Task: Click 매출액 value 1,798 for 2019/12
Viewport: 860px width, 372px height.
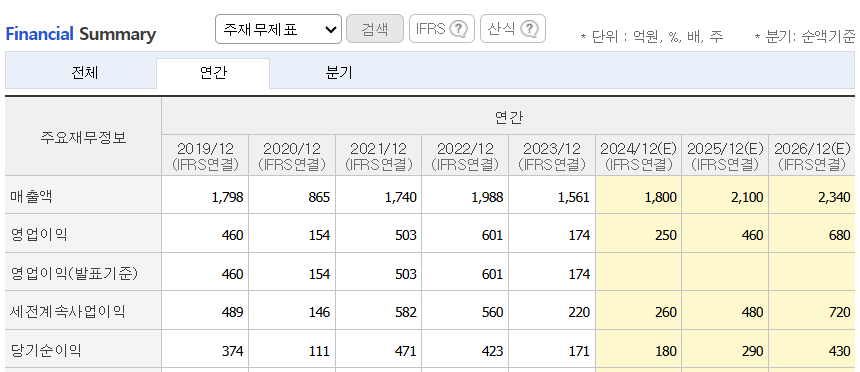Action: coord(227,197)
